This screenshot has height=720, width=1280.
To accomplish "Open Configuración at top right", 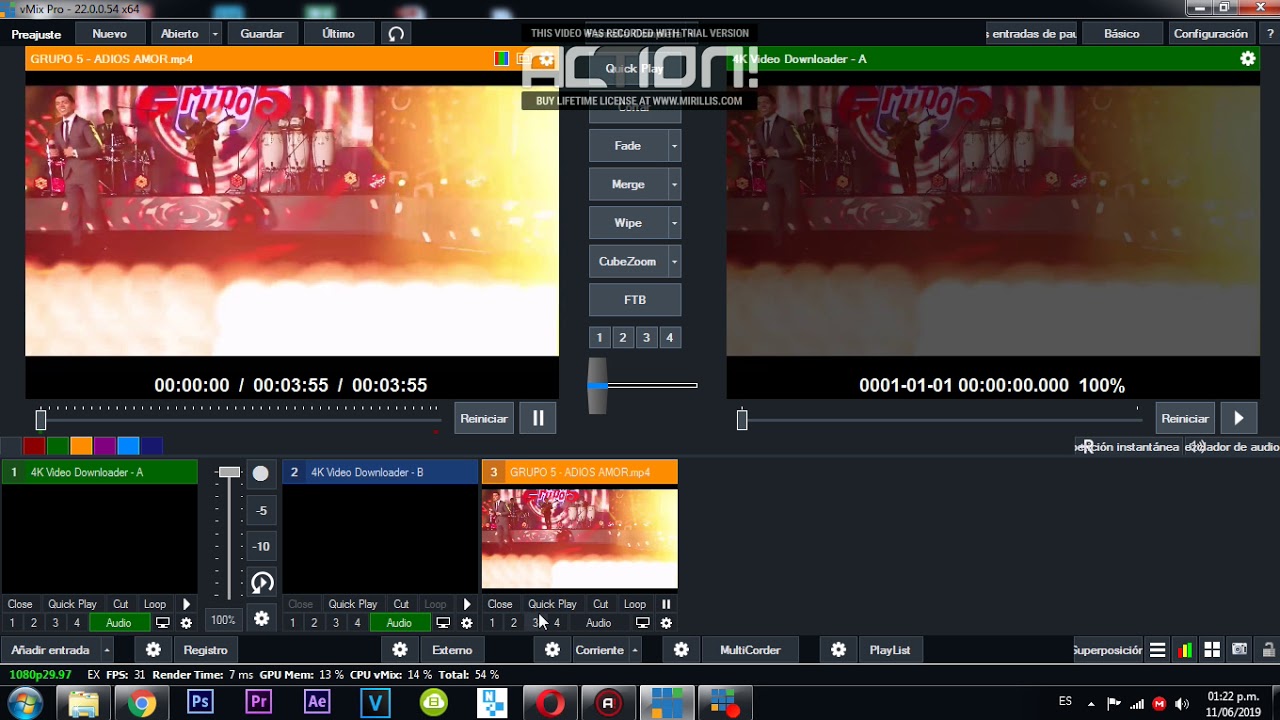I will coord(1211,34).
